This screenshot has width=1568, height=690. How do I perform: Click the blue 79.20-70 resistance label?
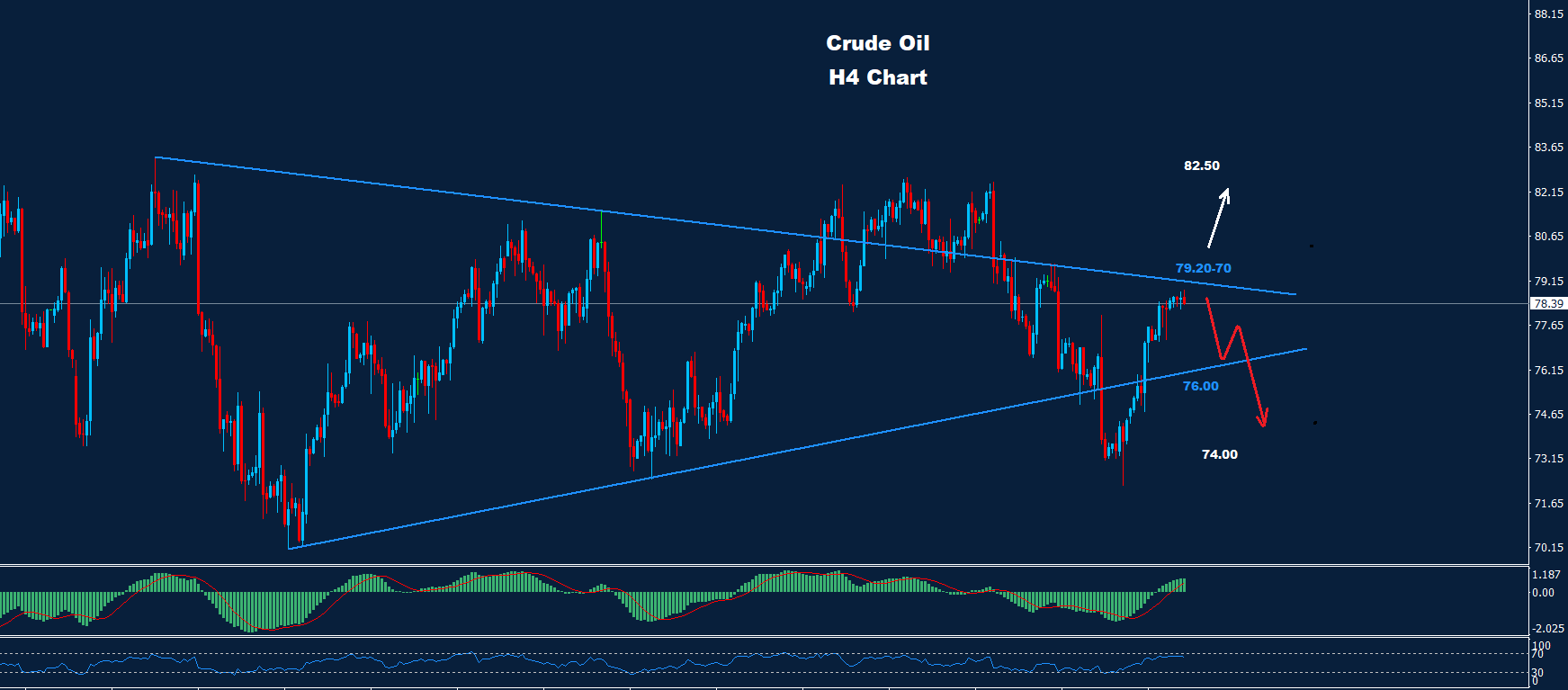(x=1203, y=268)
